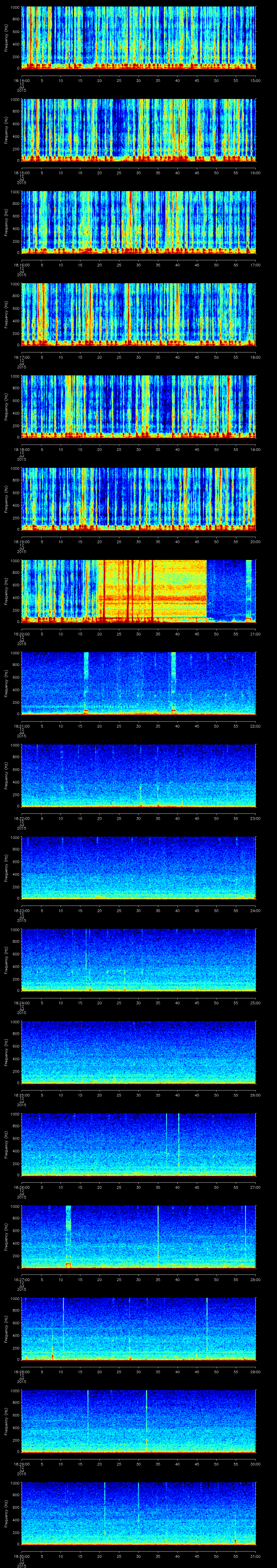Click the "26:00" end tick label

click(x=256, y=1095)
